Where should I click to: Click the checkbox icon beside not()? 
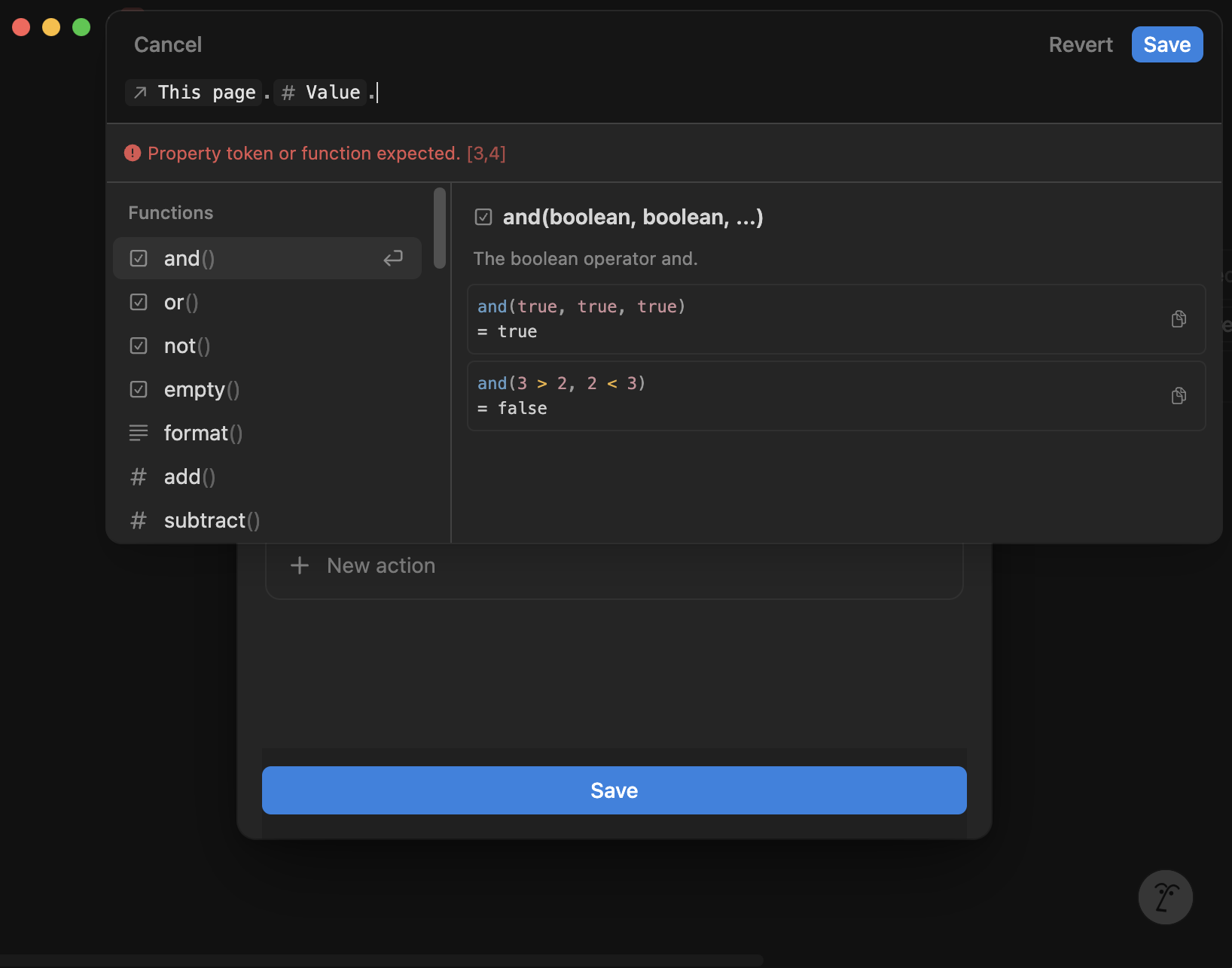coord(138,345)
